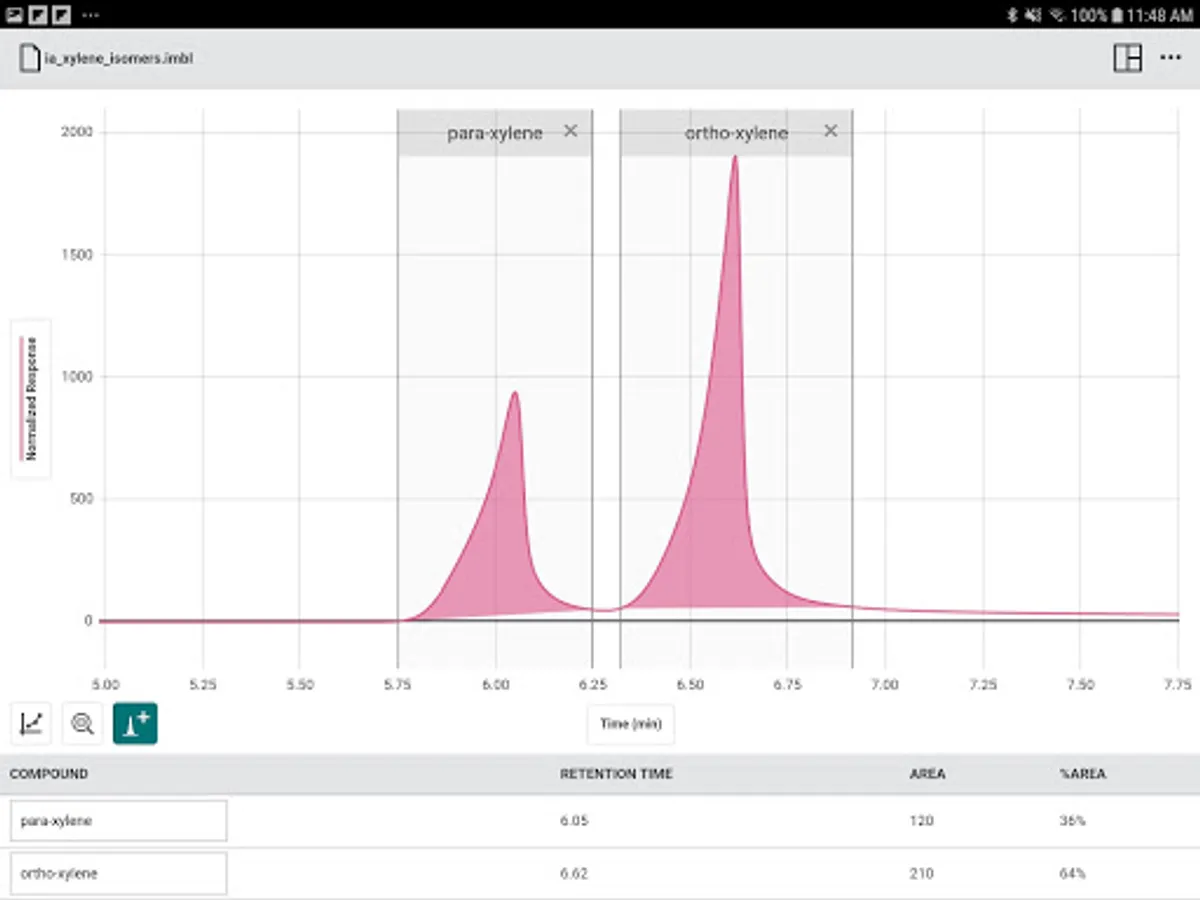This screenshot has height=900, width=1200.
Task: Toggle the add peak integration tool
Action: pos(135,723)
